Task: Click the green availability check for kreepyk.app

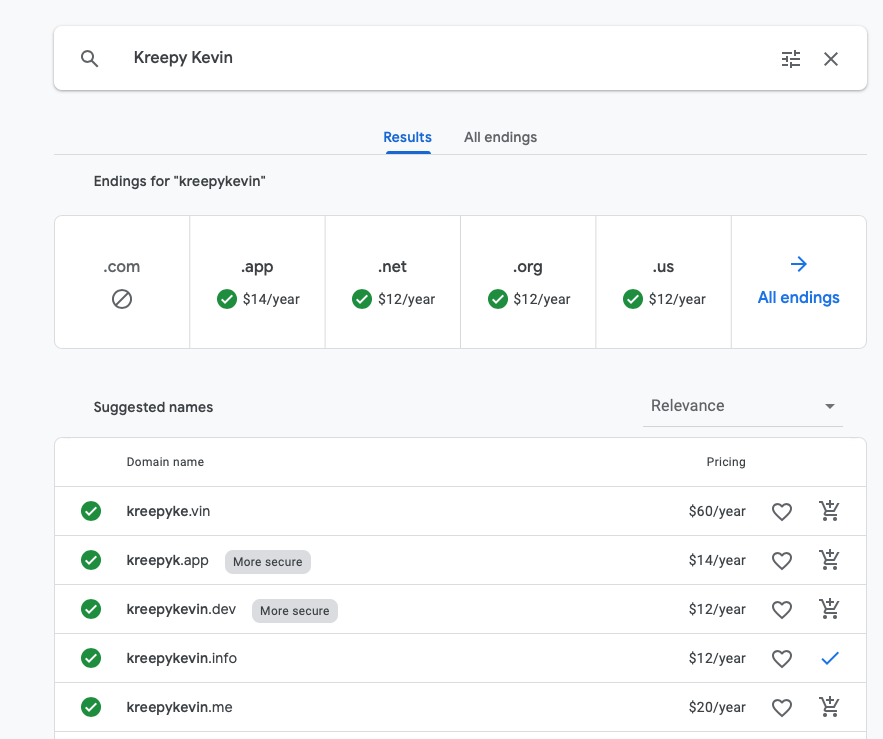Action: click(x=91, y=560)
